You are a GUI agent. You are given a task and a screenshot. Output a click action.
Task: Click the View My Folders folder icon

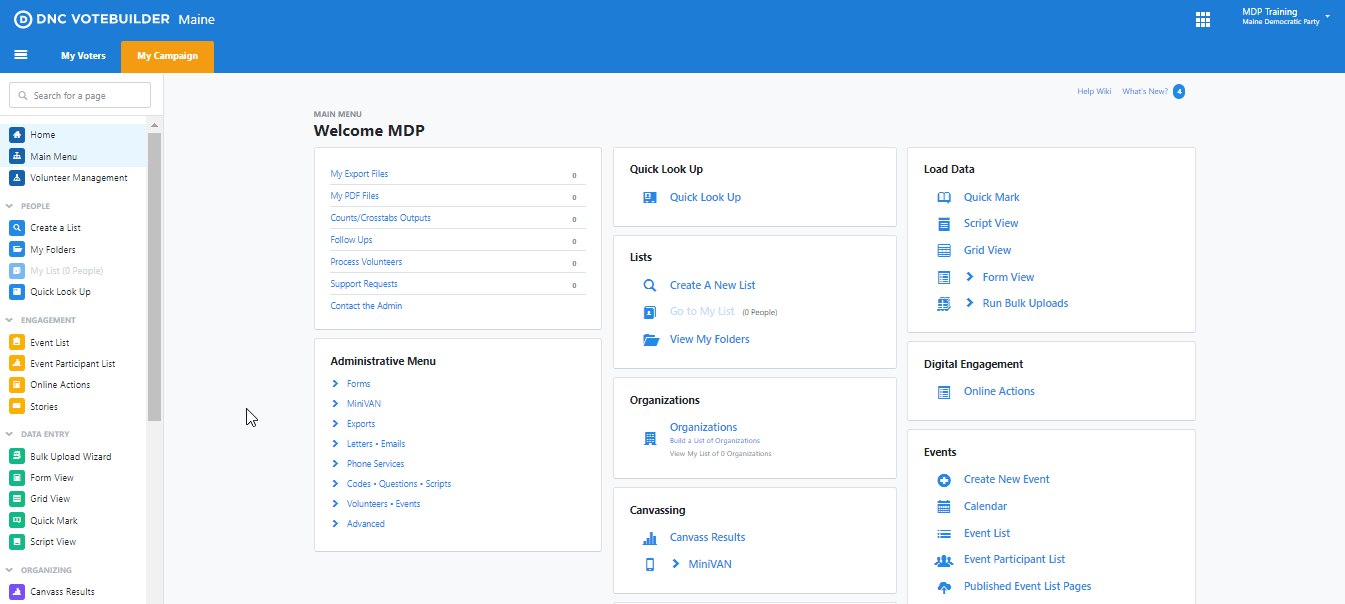click(x=651, y=339)
